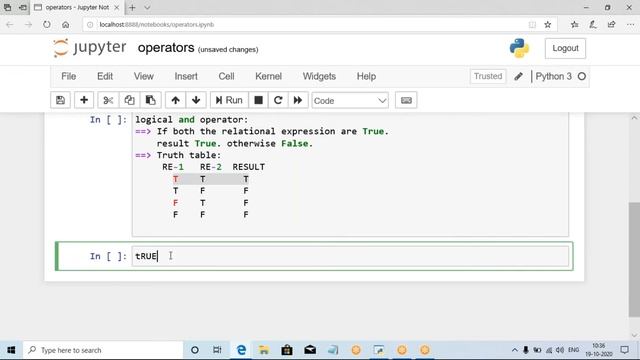Open reading view icon in address bar
This screenshot has height=360, width=640.
[532, 24]
